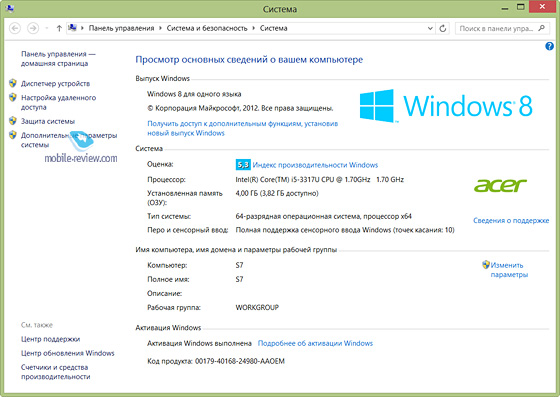
Task: Open 'Дополнительные параметры системы' link
Action: 69,140
